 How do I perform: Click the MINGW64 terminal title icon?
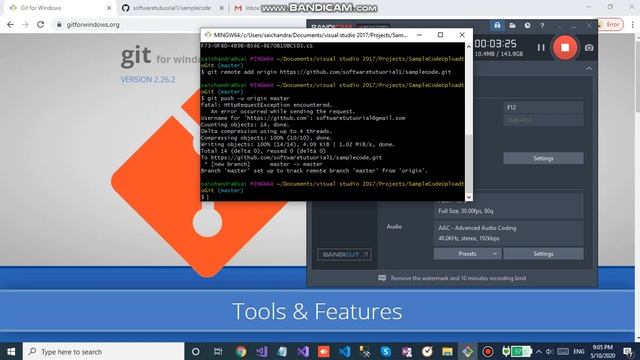(208, 35)
